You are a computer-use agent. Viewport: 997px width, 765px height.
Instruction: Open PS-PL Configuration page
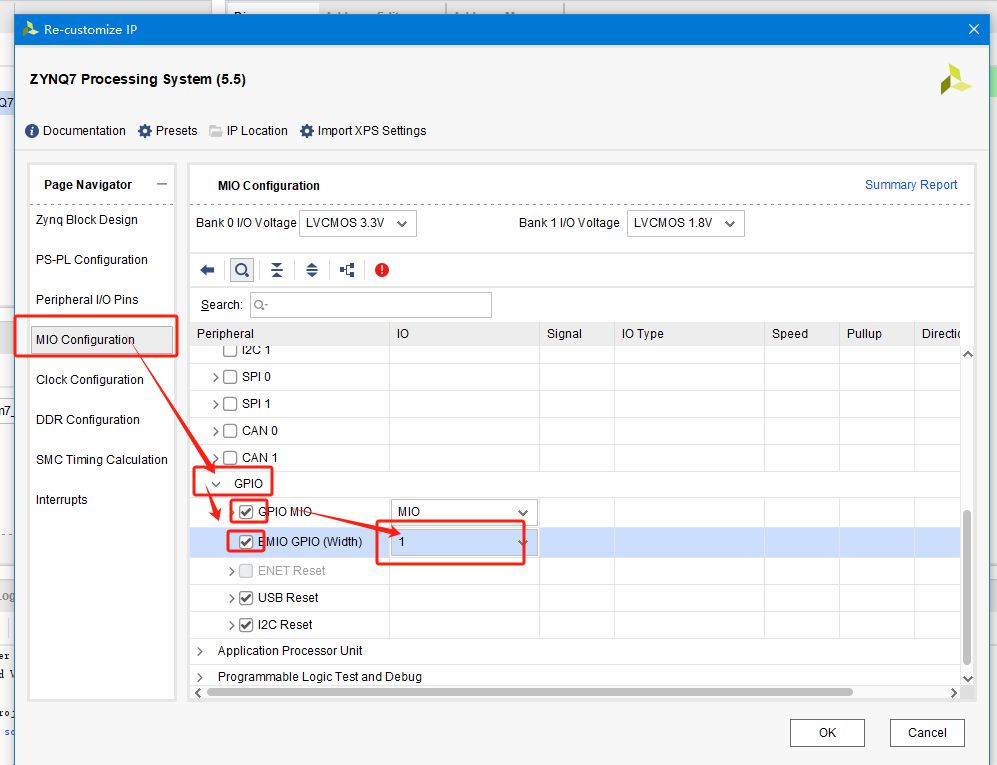click(92, 259)
